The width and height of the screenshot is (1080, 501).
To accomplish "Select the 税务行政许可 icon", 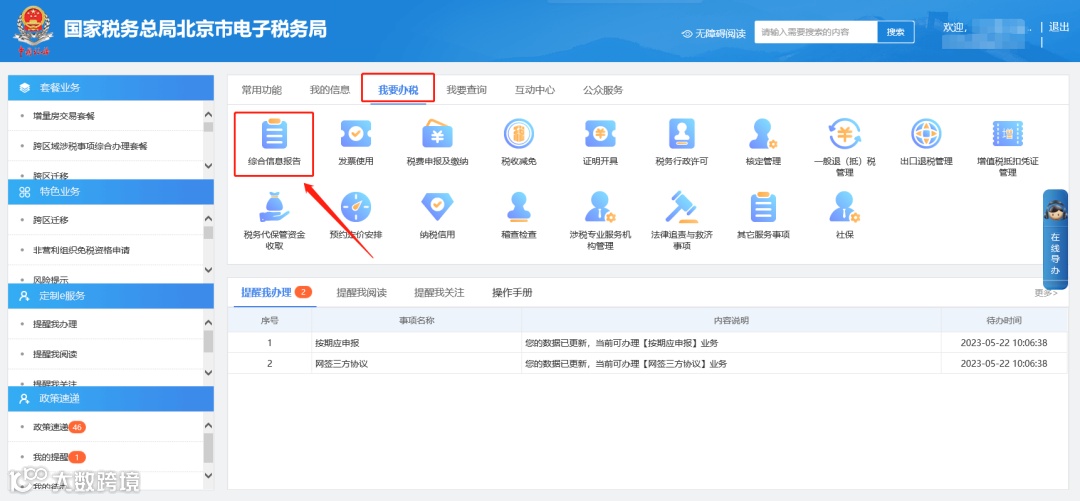I will pyautogui.click(x=682, y=134).
